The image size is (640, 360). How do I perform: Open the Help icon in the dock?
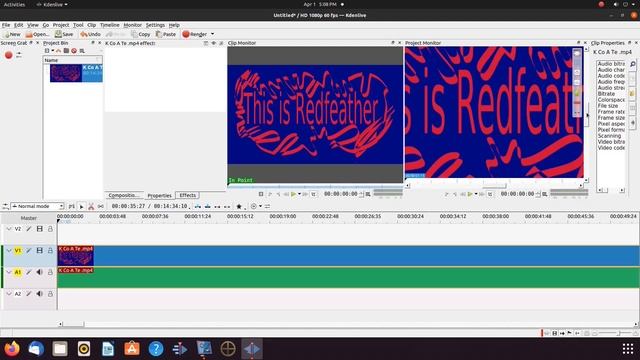click(156, 349)
